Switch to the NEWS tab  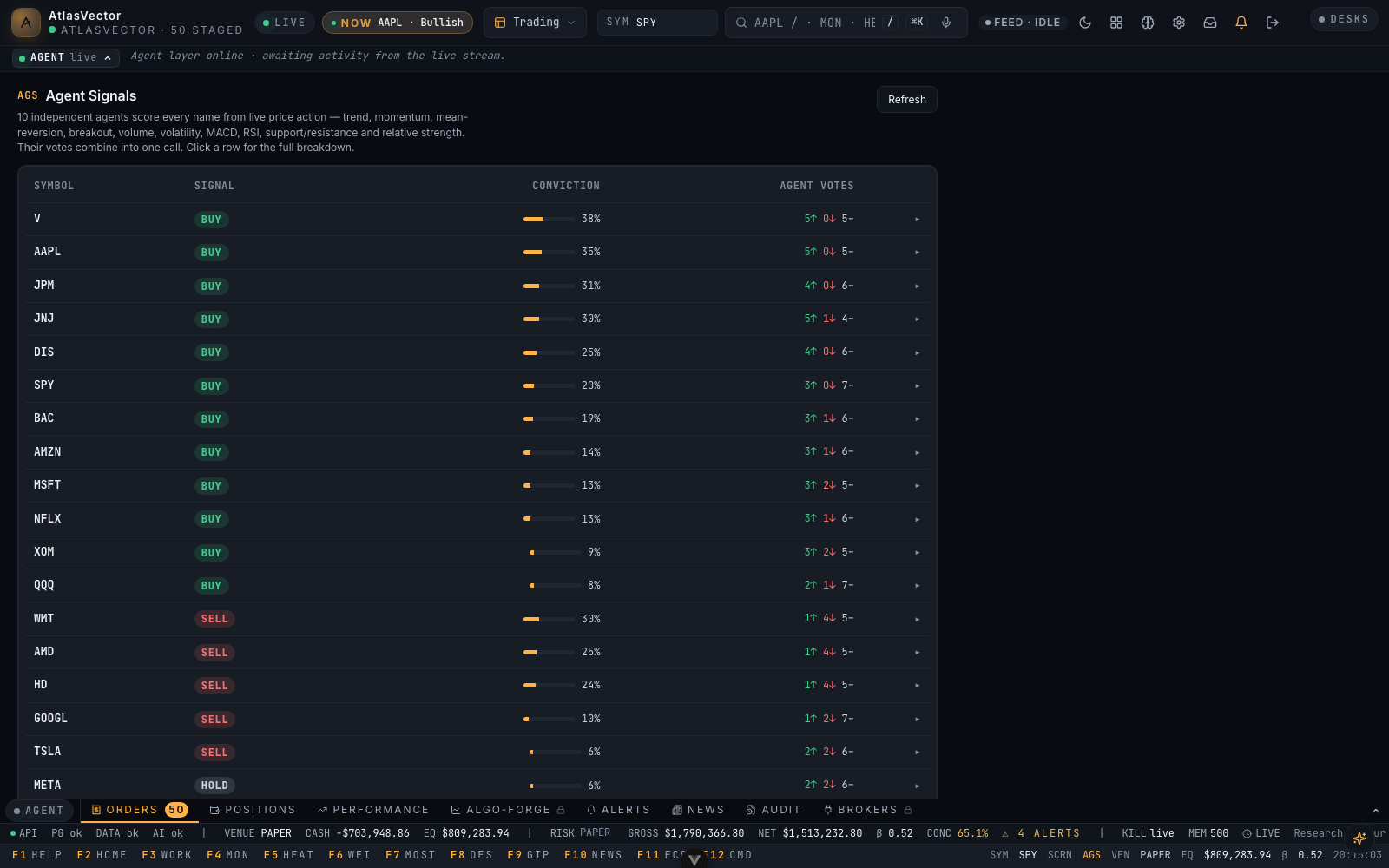698,811
